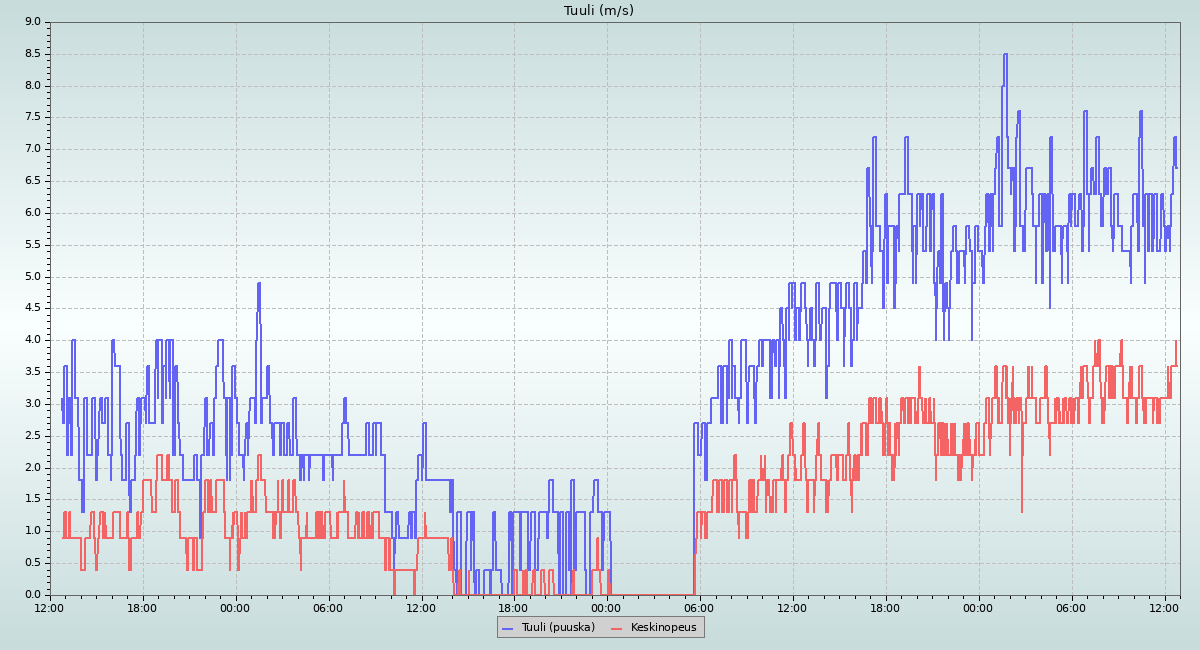Click the 8.5 y-axis label

pos(33,54)
